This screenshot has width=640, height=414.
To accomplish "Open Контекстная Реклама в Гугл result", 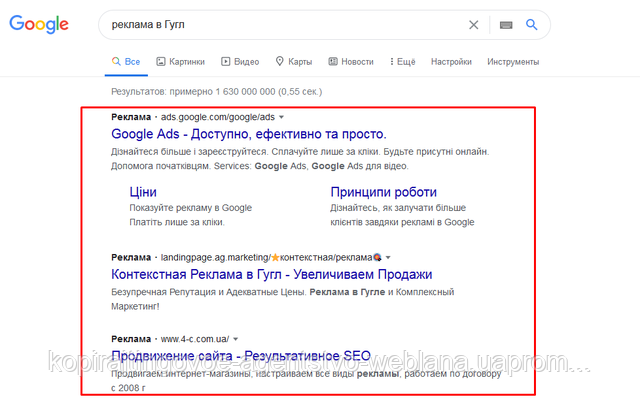I will coord(271,274).
